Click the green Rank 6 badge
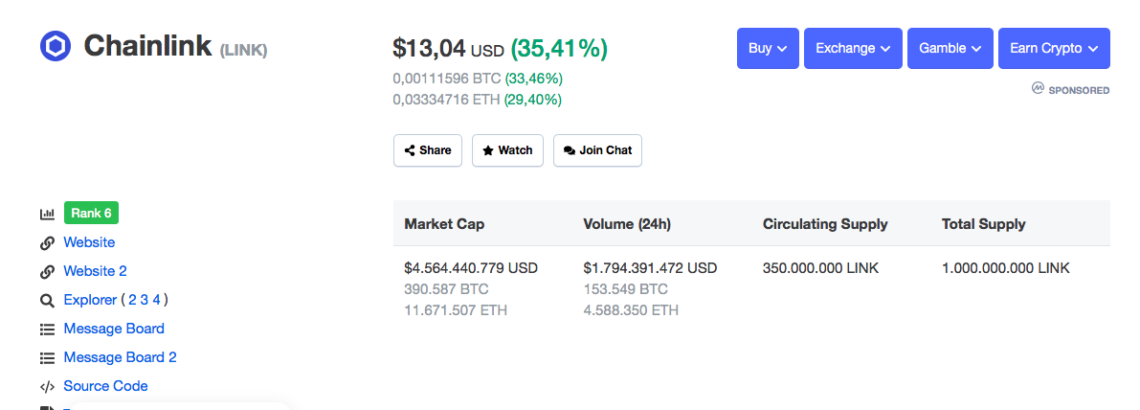The width and height of the screenshot is (1140, 410). (x=91, y=213)
